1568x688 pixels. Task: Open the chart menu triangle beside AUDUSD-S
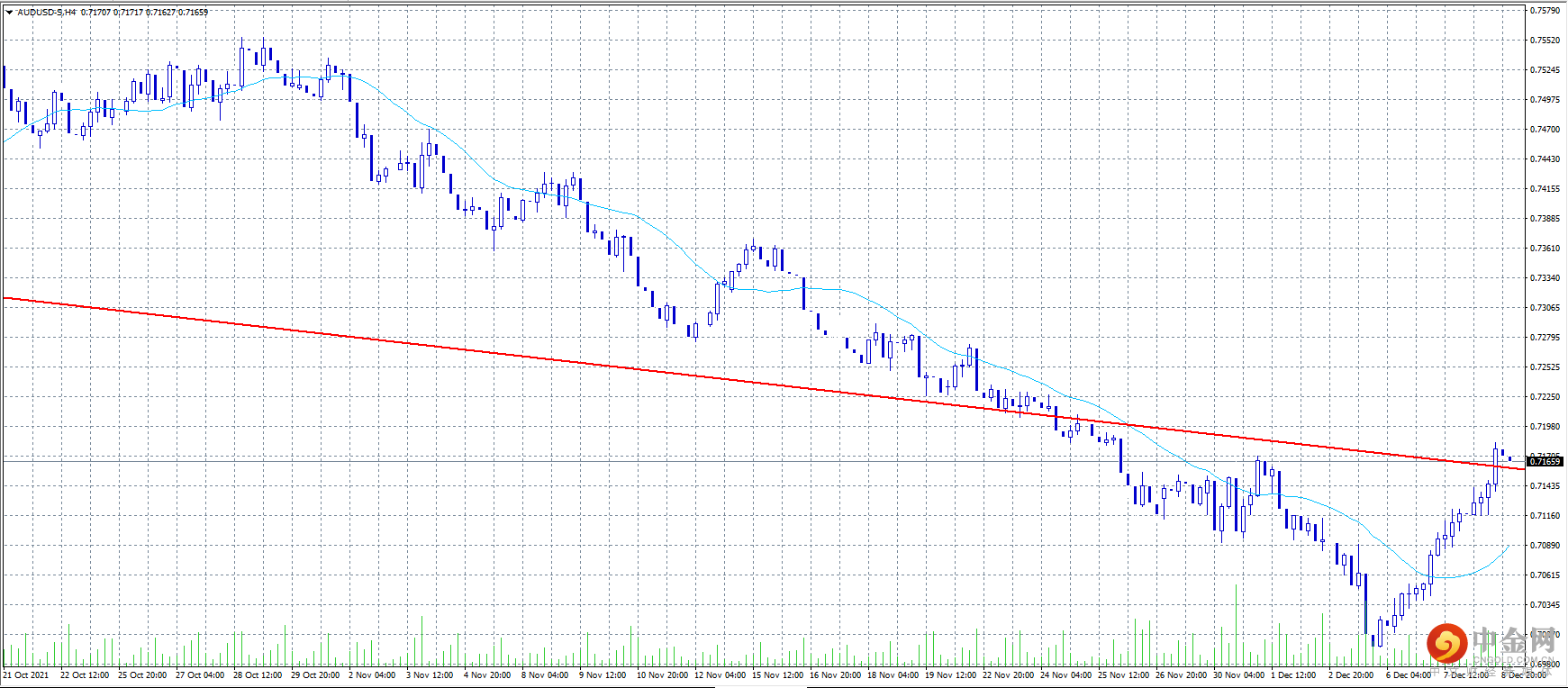(9, 13)
